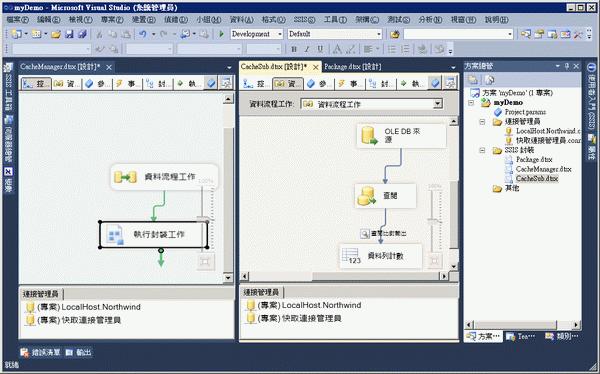
Task: Click the Save All toolbar icon
Action: 82,34
